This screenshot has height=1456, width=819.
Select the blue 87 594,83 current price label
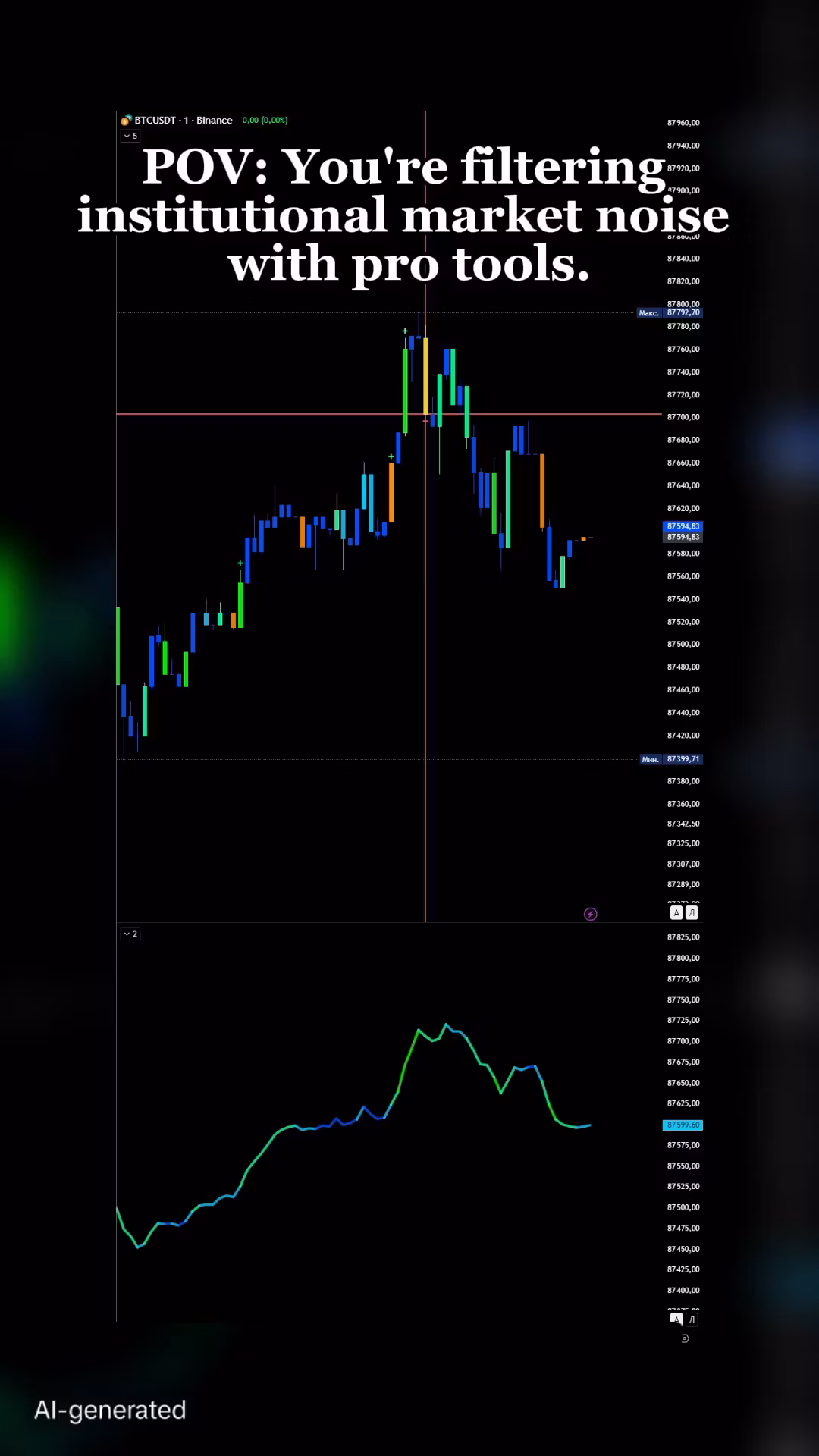682,526
